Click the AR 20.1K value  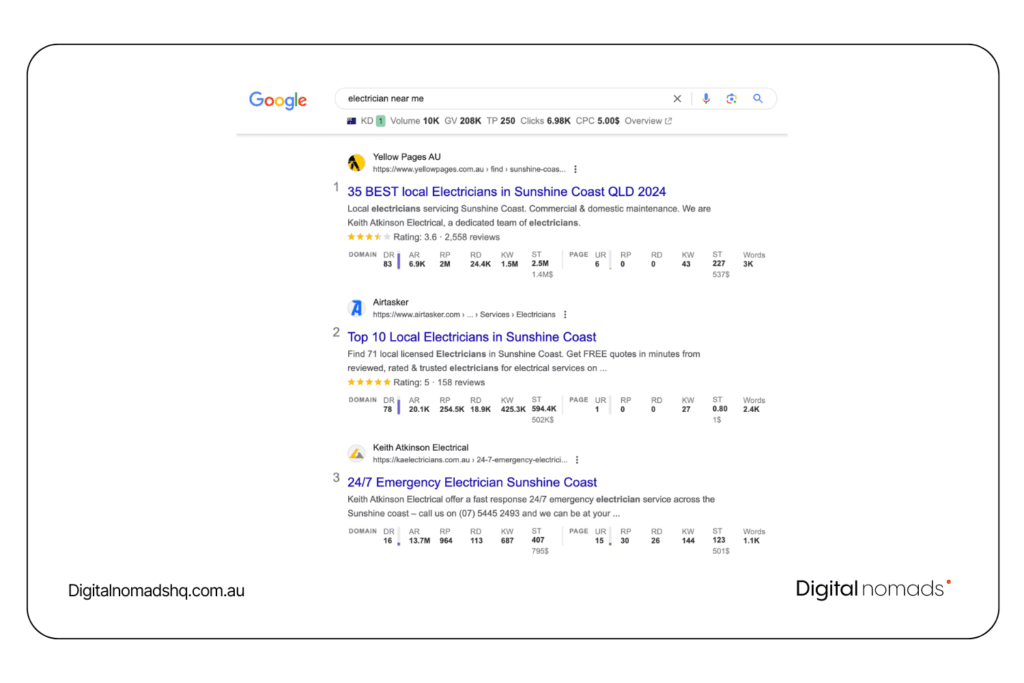(419, 409)
